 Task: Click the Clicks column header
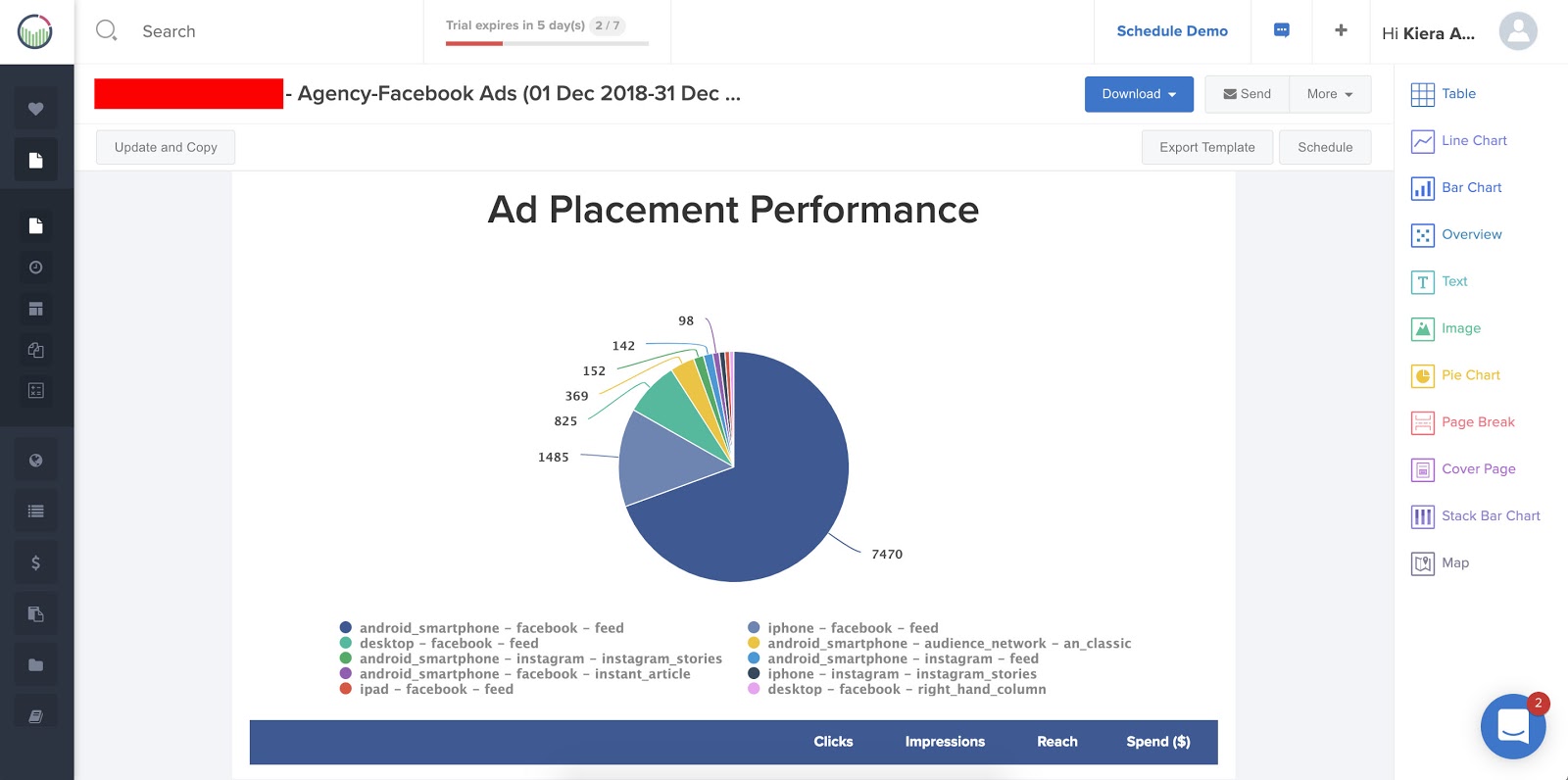pos(833,742)
